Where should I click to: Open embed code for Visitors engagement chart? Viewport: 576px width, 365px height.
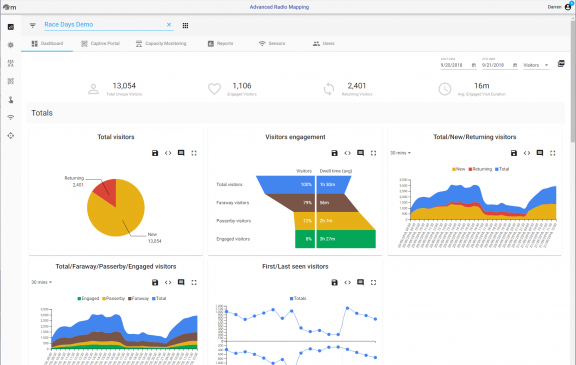pos(348,153)
